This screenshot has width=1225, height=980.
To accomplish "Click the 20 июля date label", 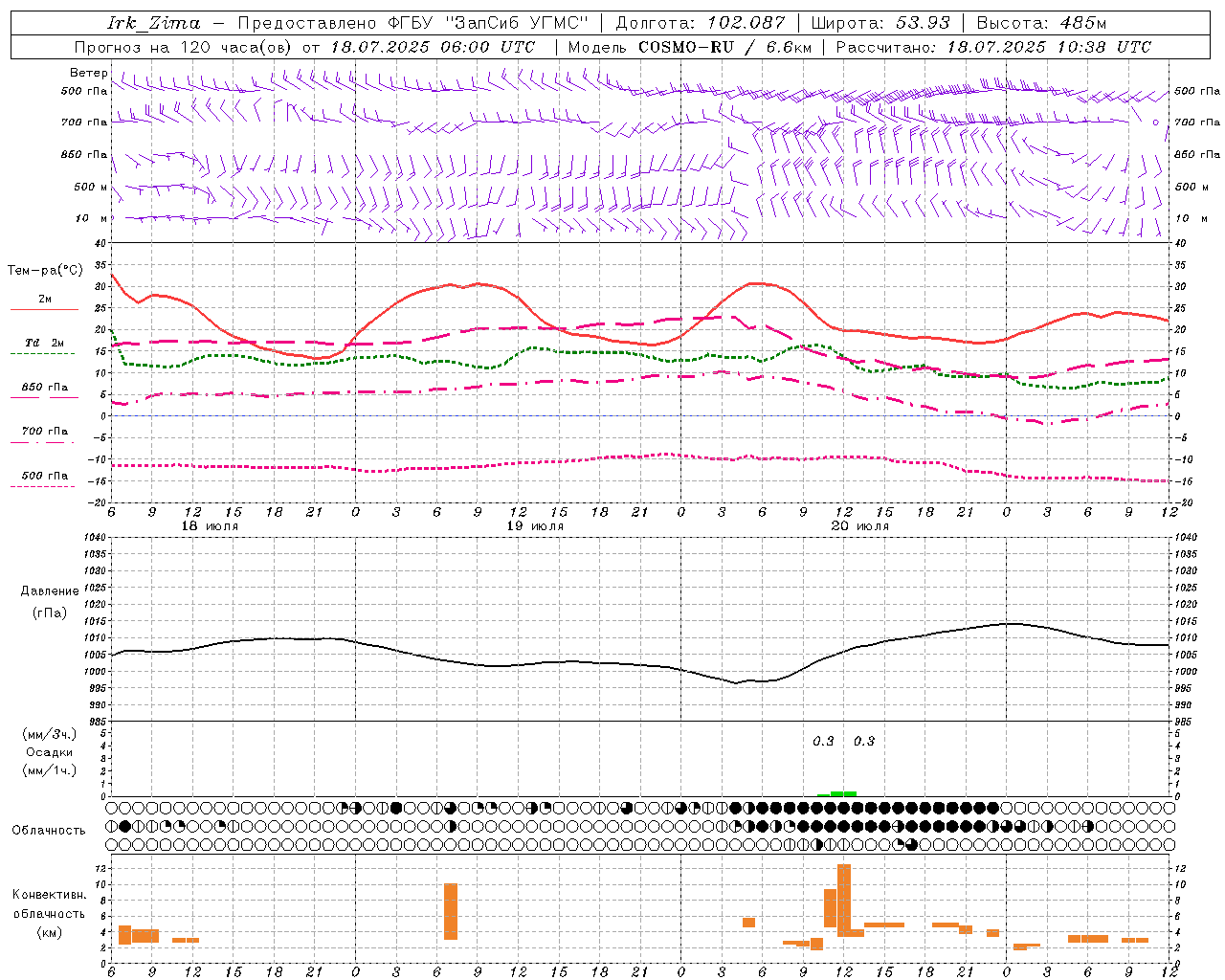I will pos(860,526).
